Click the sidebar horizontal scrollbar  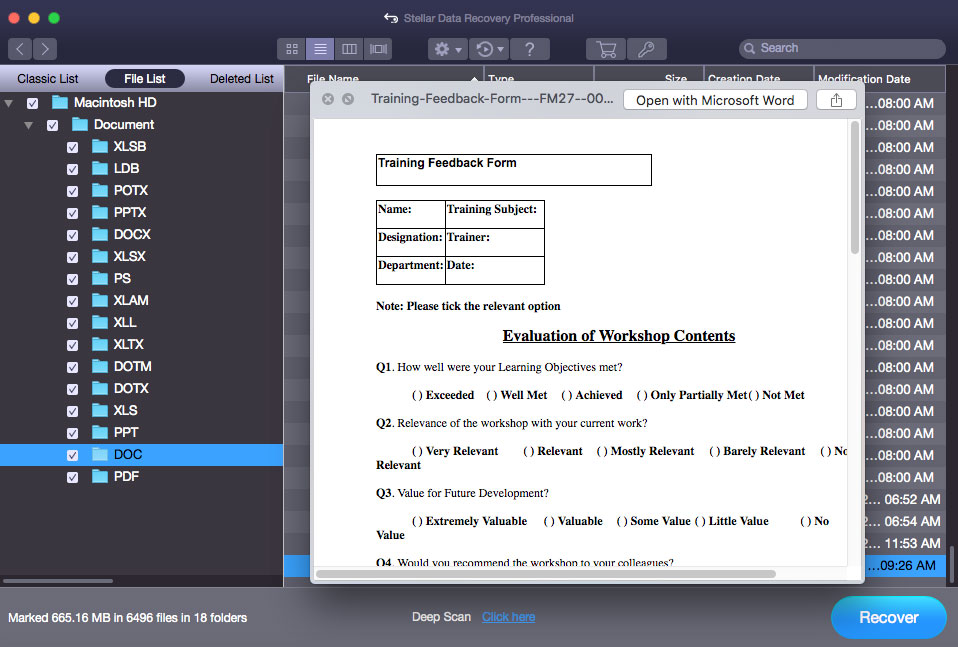pos(57,581)
